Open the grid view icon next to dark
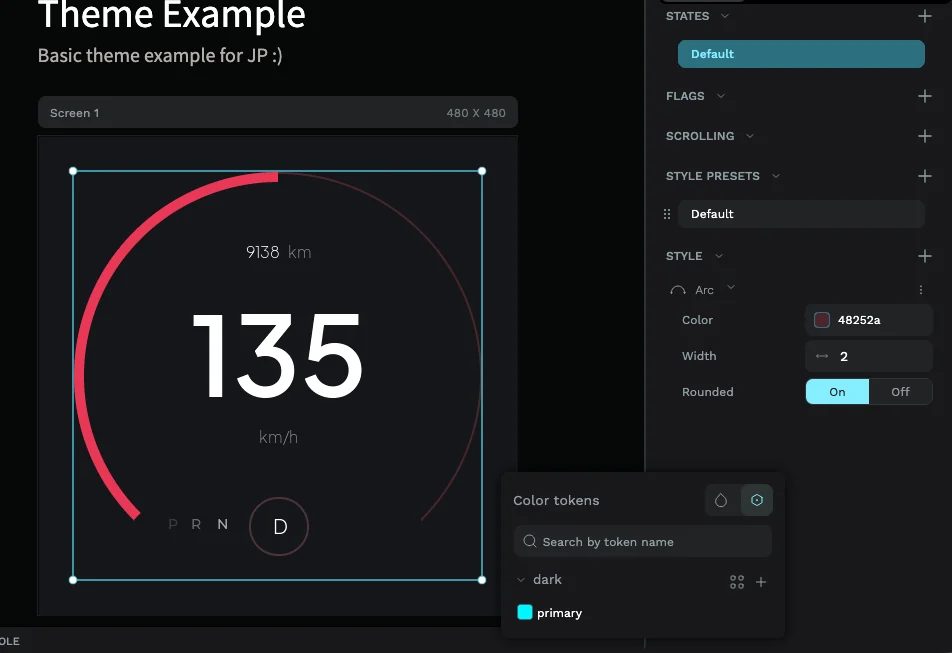The width and height of the screenshot is (952, 653). click(736, 582)
